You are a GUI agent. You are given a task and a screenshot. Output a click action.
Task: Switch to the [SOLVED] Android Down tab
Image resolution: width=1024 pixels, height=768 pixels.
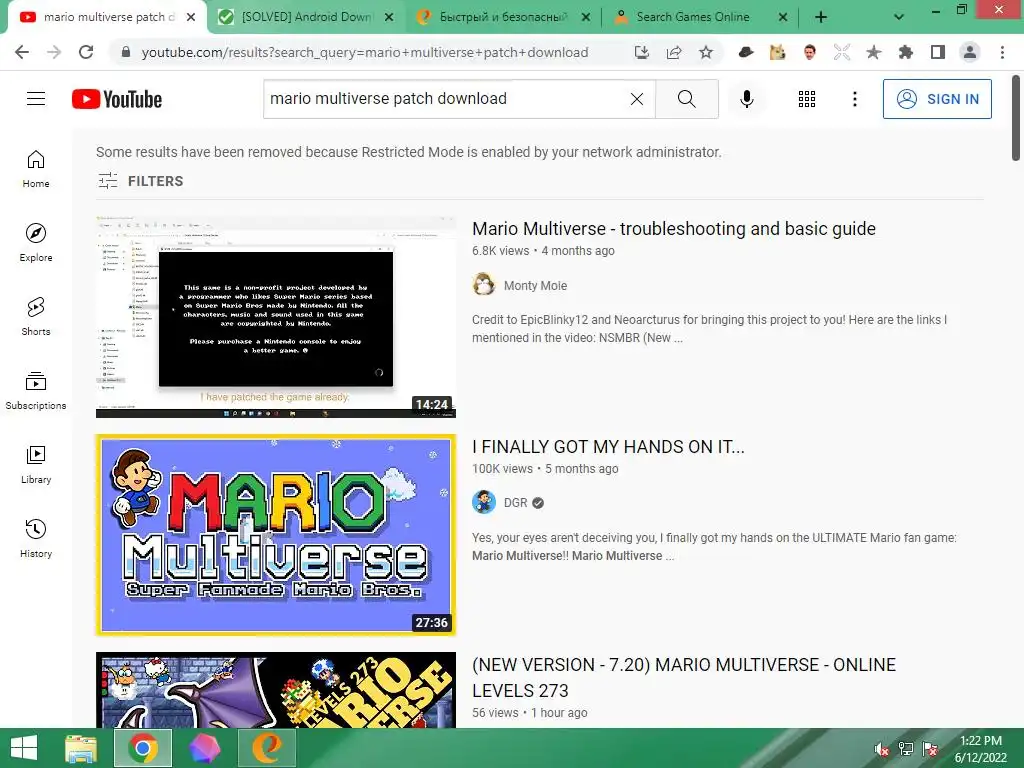point(306,17)
